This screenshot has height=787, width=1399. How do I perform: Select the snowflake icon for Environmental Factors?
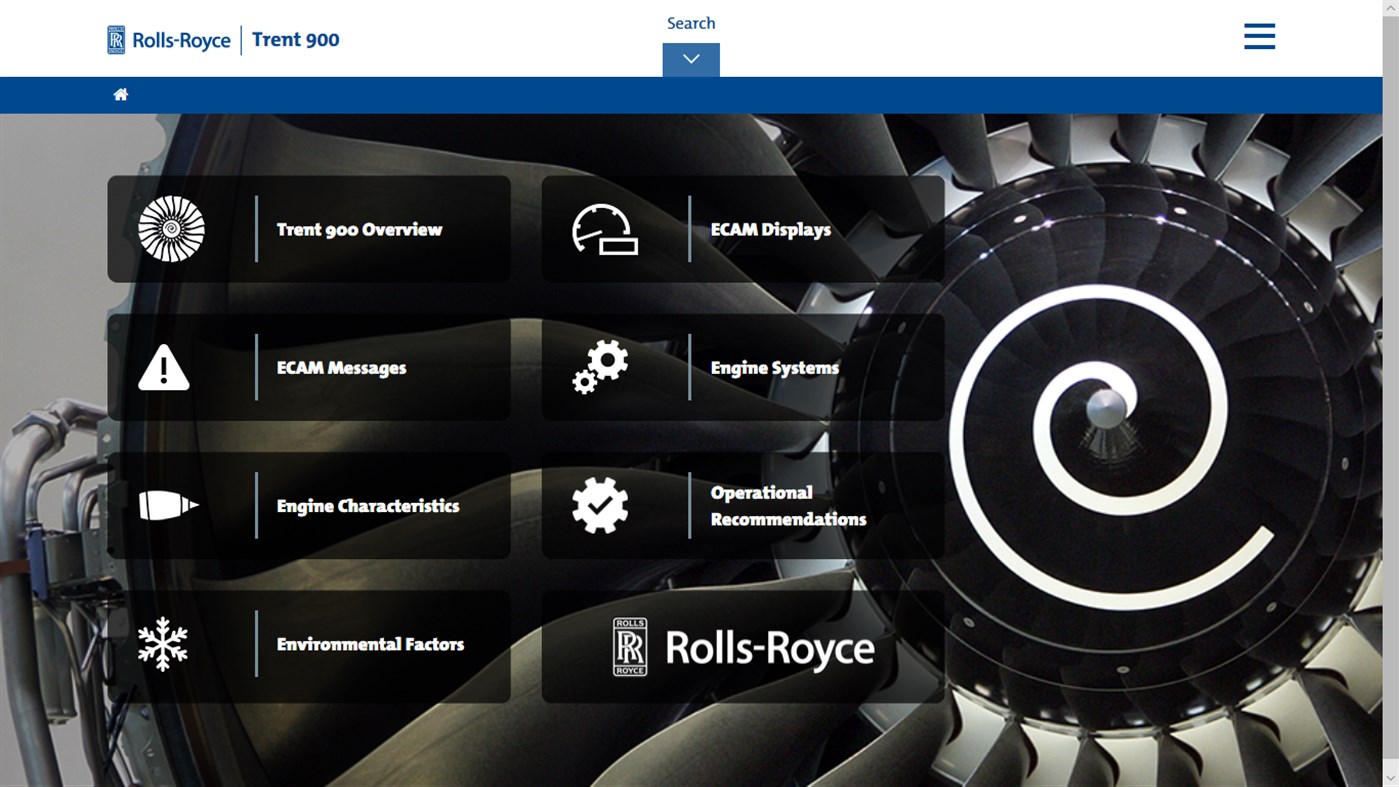tap(162, 644)
